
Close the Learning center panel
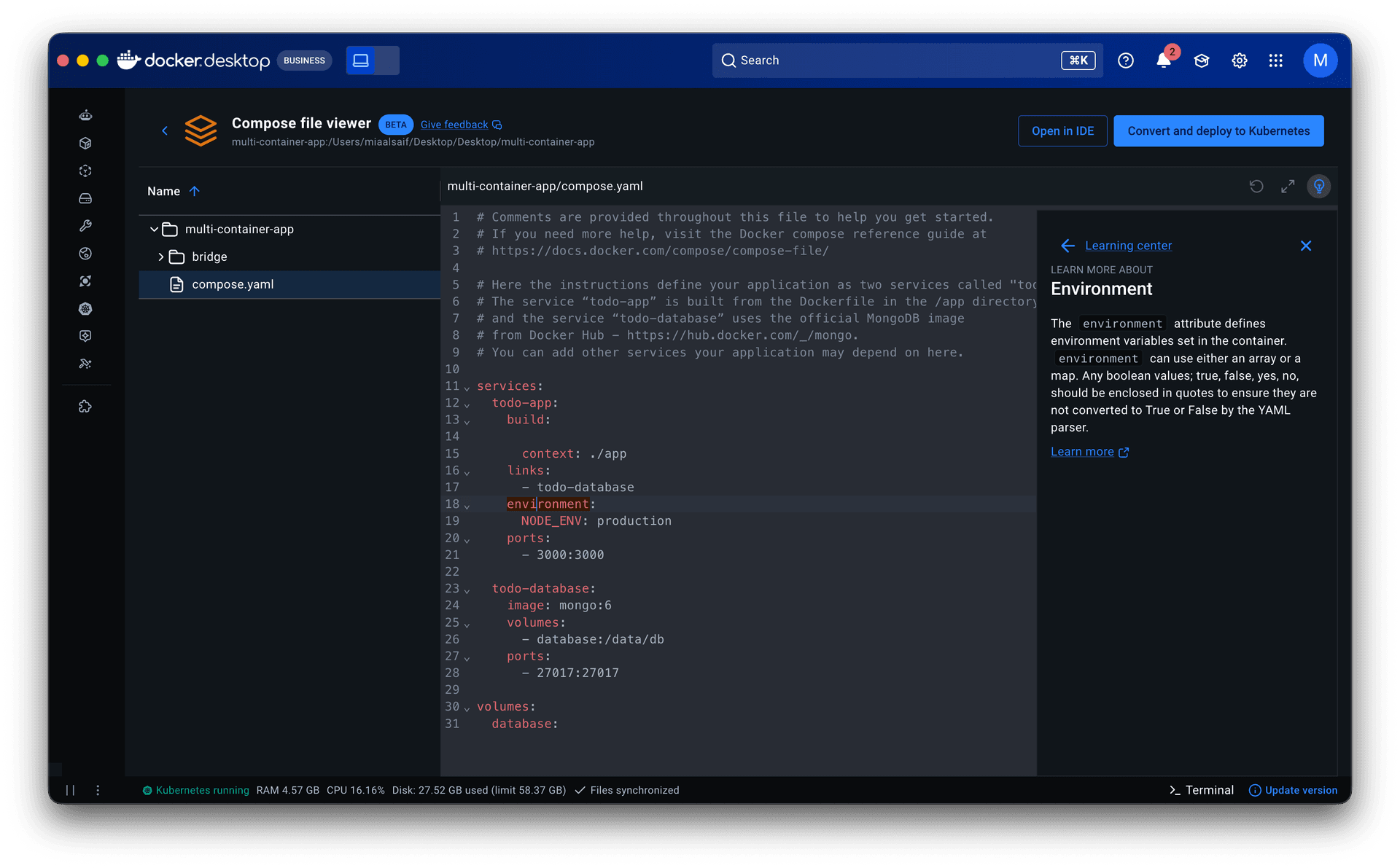point(1305,246)
